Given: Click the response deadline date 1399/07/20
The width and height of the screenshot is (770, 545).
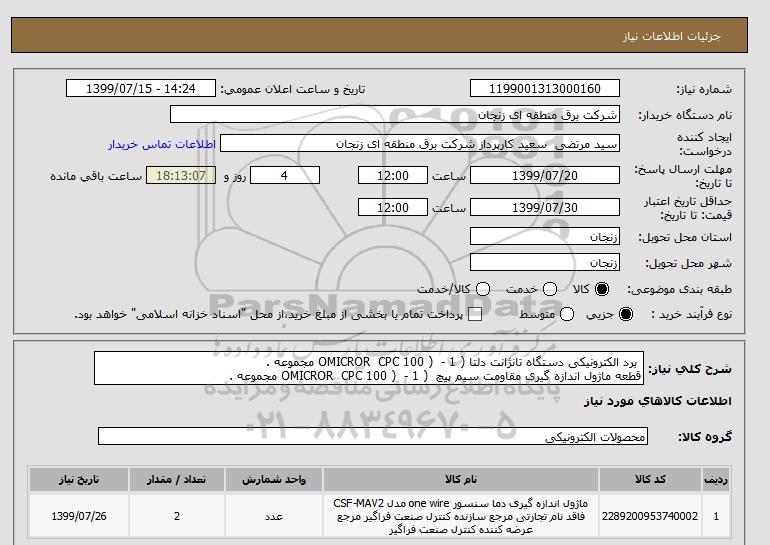Looking at the screenshot, I should [x=545, y=175].
